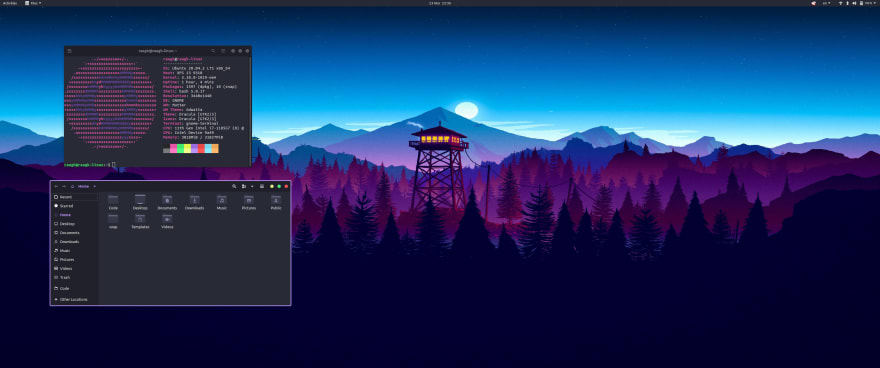This screenshot has height=368, width=880.
Task: Open Other Locations in Files sidebar
Action: tap(74, 300)
